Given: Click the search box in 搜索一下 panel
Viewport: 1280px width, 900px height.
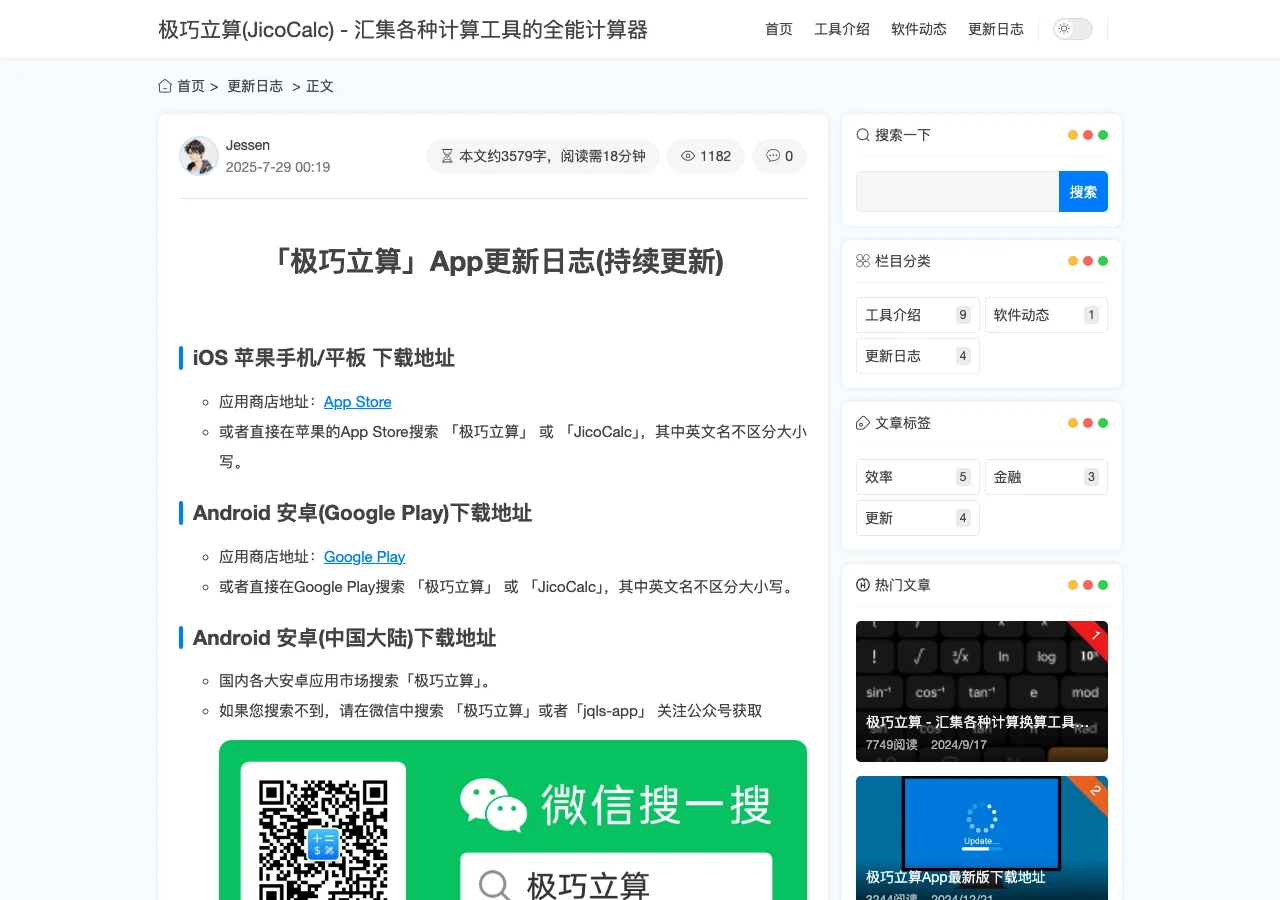Looking at the screenshot, I should (x=957, y=191).
